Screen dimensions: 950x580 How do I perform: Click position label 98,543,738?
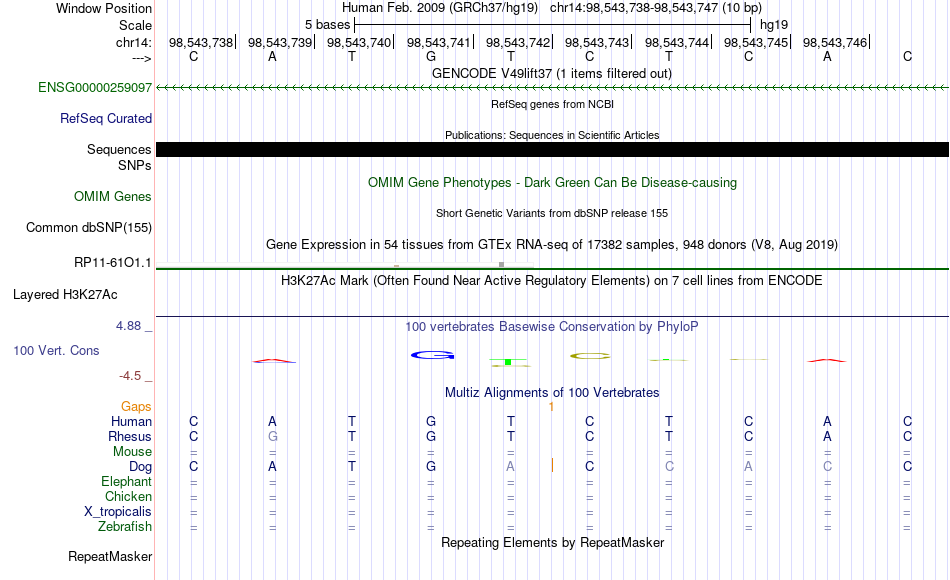[x=201, y=42]
